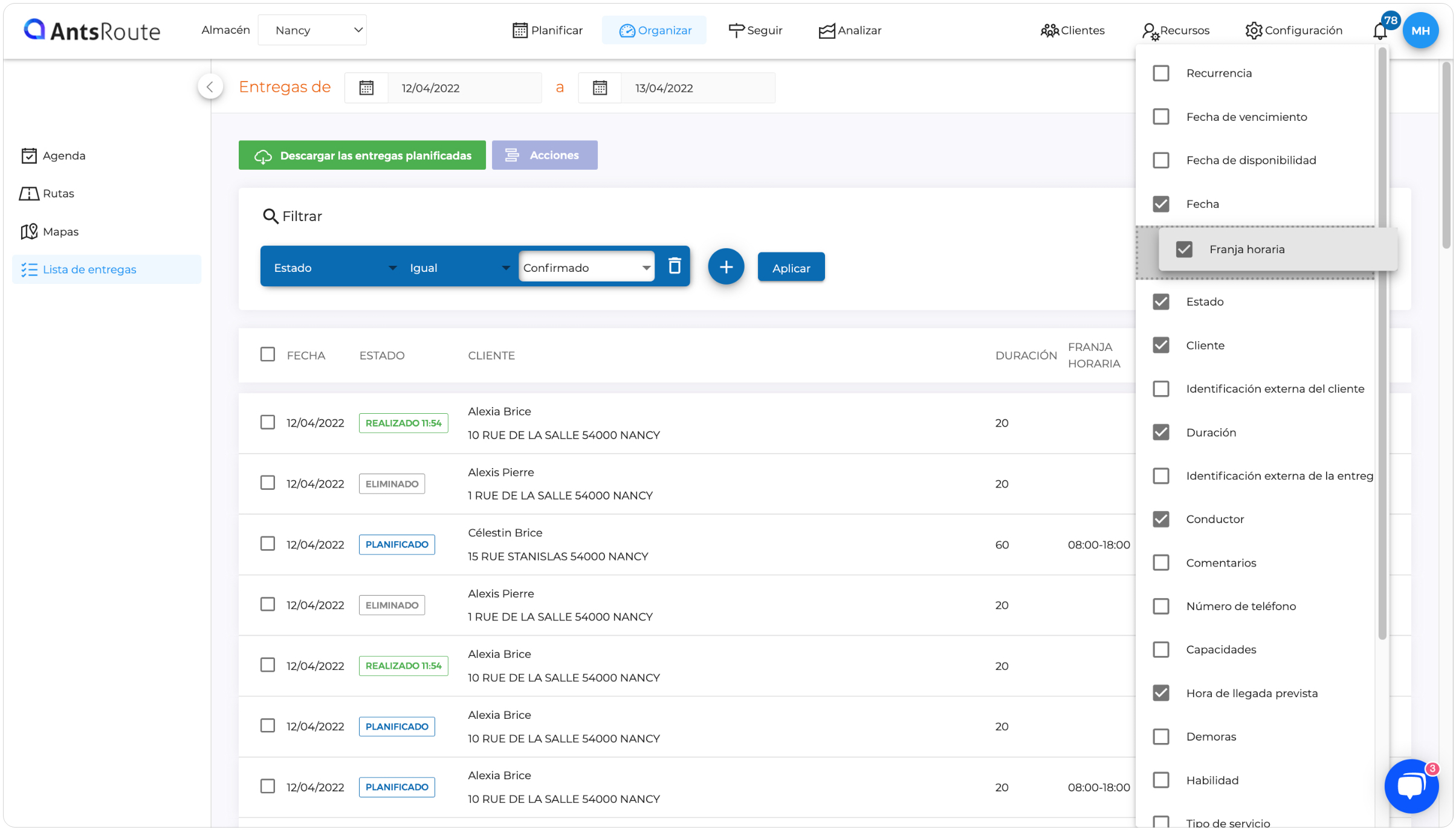The width and height of the screenshot is (1456, 830).
Task: Uncheck the Conductor column checkbox
Action: pyautogui.click(x=1160, y=519)
